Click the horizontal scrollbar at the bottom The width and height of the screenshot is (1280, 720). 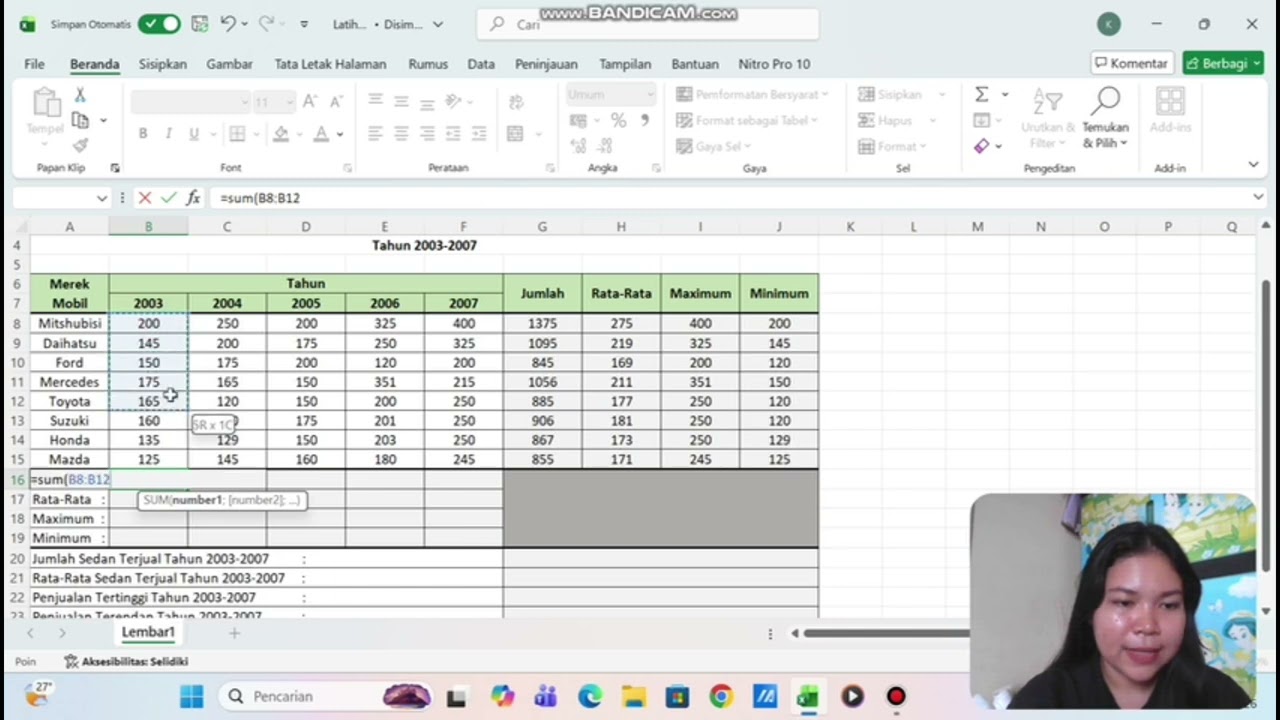pos(887,633)
